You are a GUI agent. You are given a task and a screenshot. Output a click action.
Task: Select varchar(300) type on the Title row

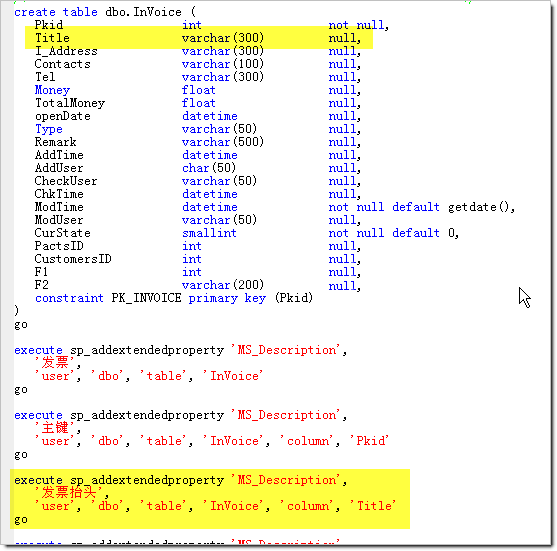pos(223,38)
